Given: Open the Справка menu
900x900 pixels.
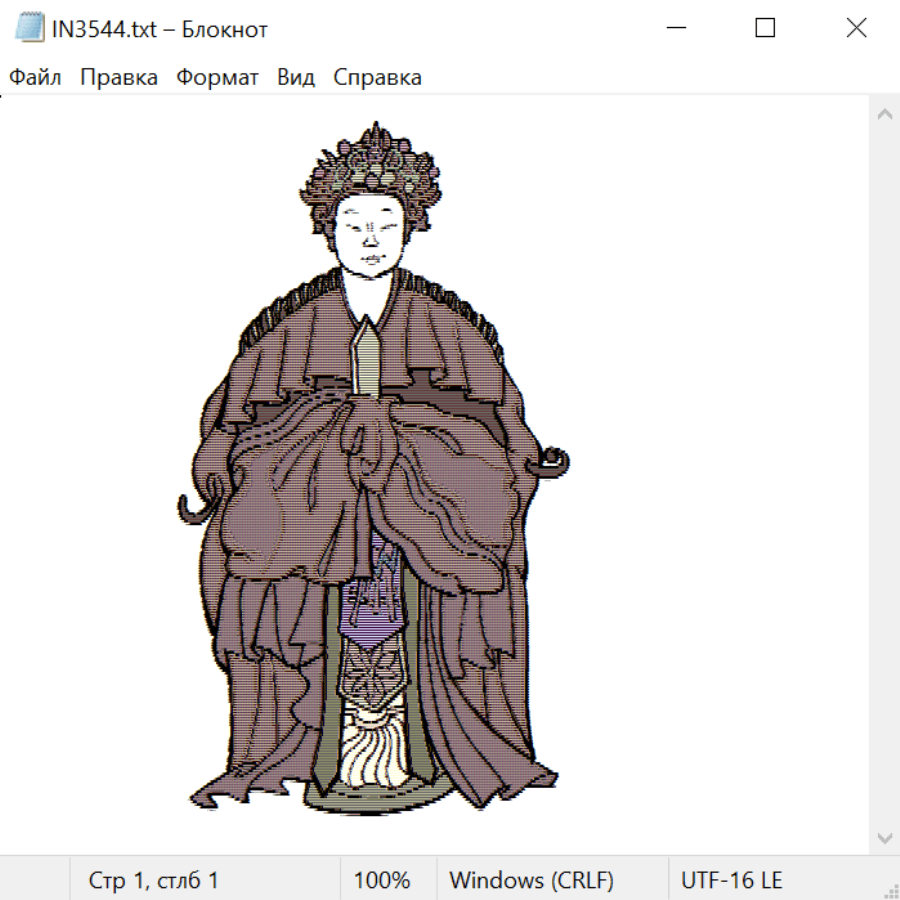Looking at the screenshot, I should coord(377,78).
